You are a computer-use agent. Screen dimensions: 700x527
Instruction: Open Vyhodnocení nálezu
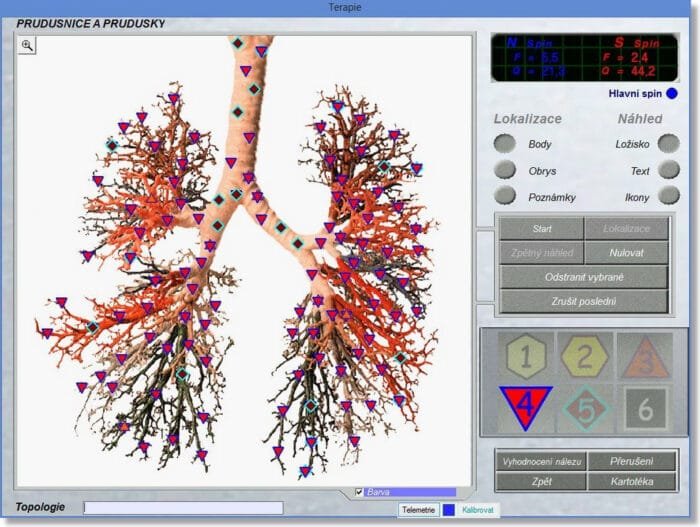coord(542,462)
